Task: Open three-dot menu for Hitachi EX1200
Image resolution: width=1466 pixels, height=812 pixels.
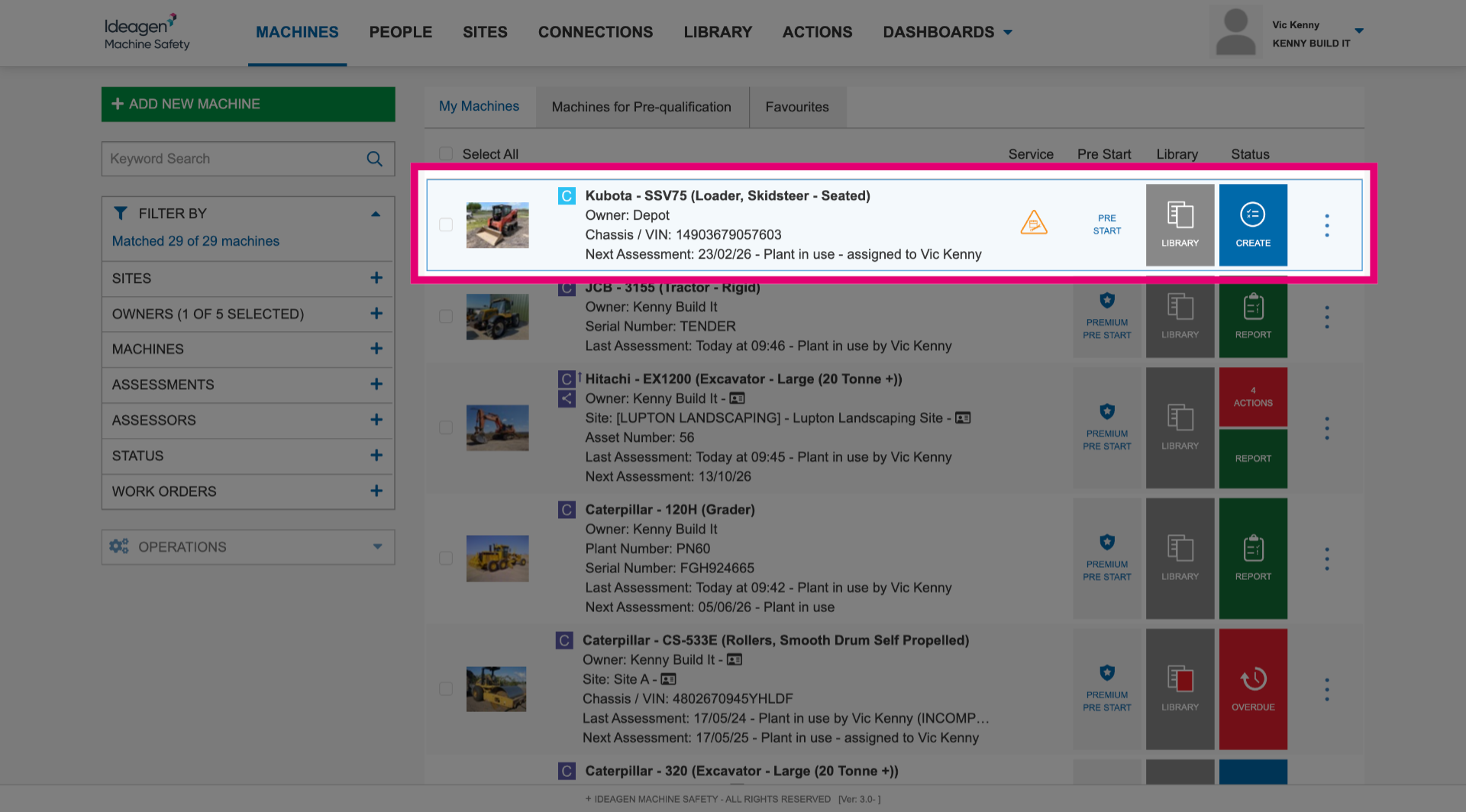Action: click(1327, 428)
